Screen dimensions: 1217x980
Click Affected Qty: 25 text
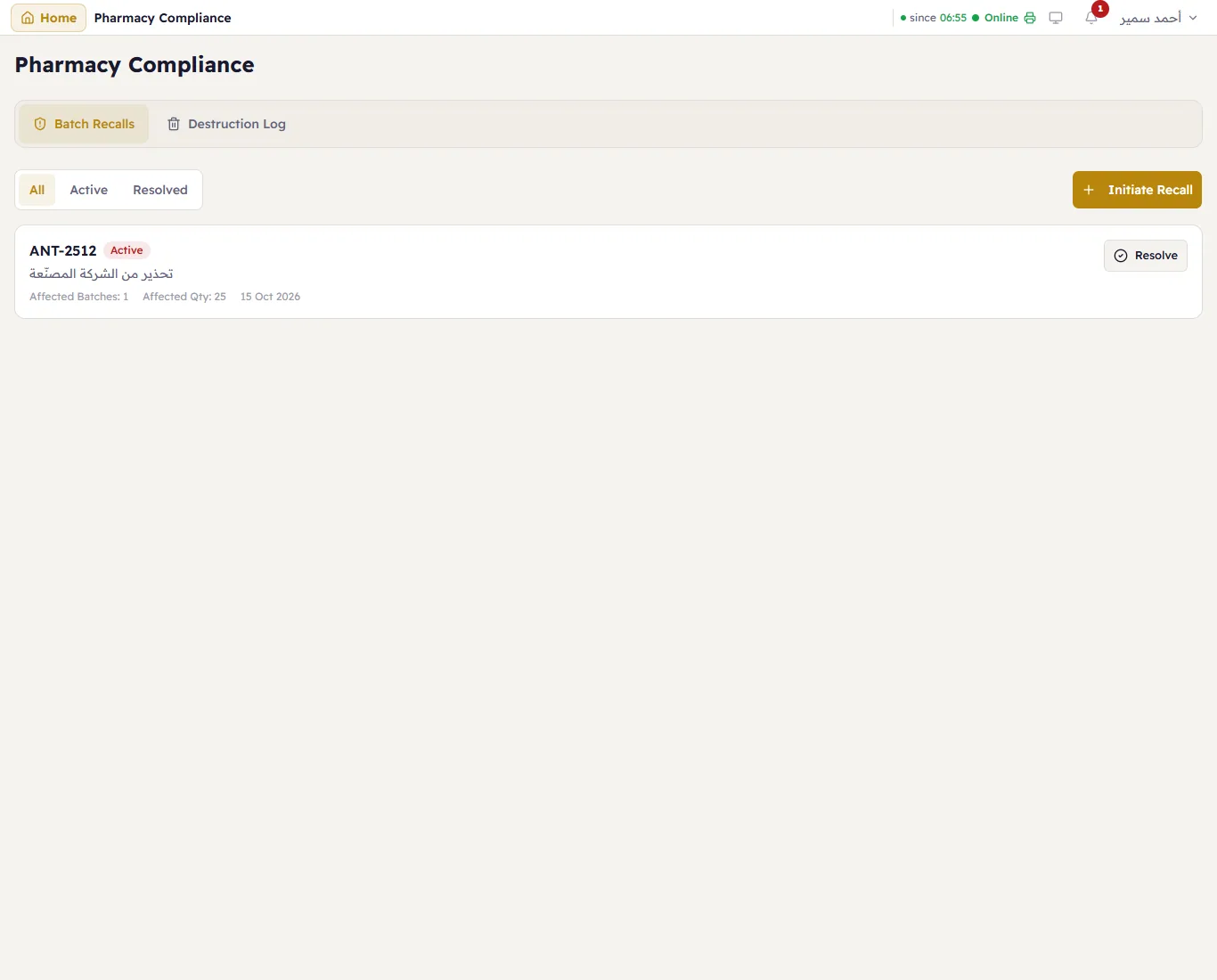click(x=184, y=297)
